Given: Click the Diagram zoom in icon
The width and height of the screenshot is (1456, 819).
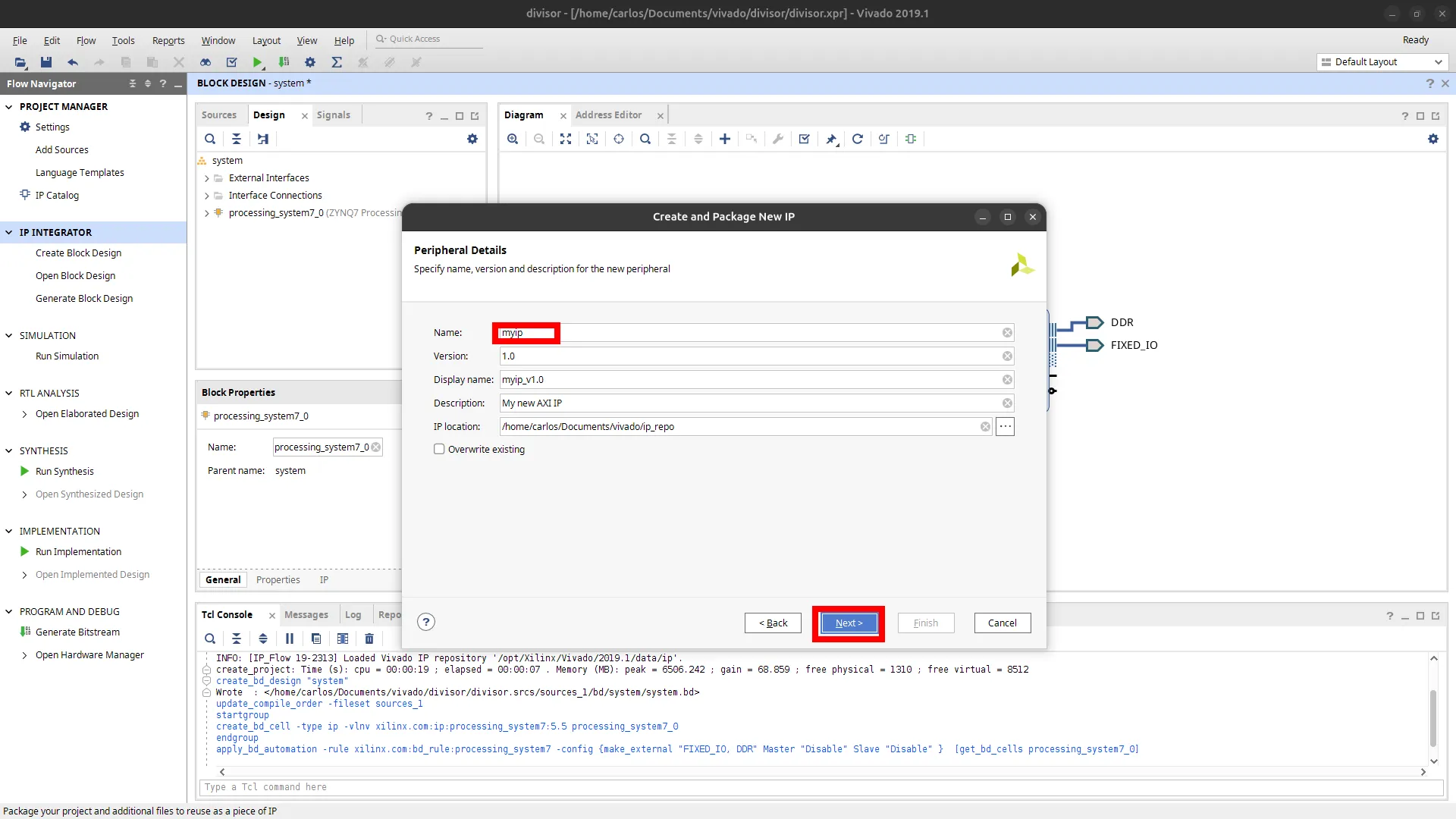Looking at the screenshot, I should click(x=513, y=139).
